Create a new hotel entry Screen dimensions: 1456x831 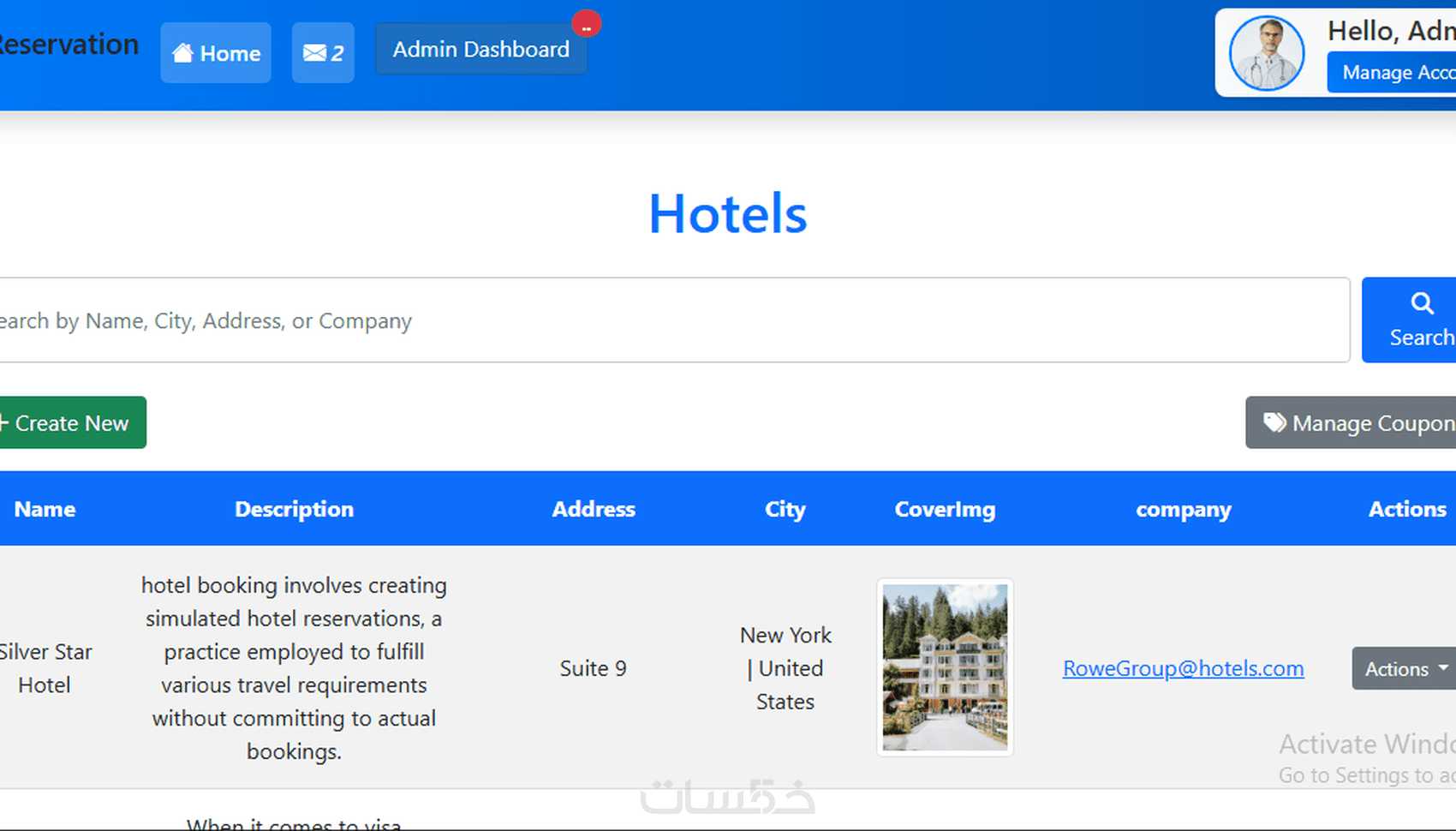(x=73, y=422)
